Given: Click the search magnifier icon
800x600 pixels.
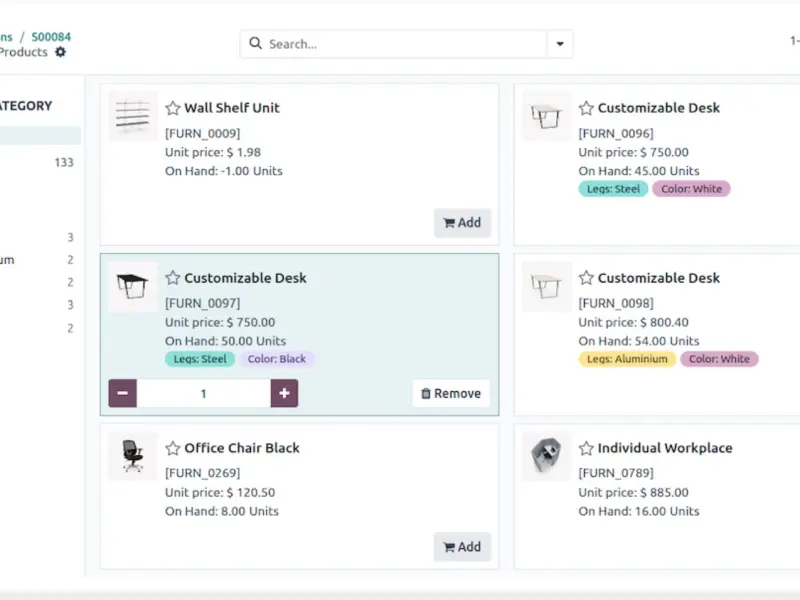Looking at the screenshot, I should [x=256, y=44].
